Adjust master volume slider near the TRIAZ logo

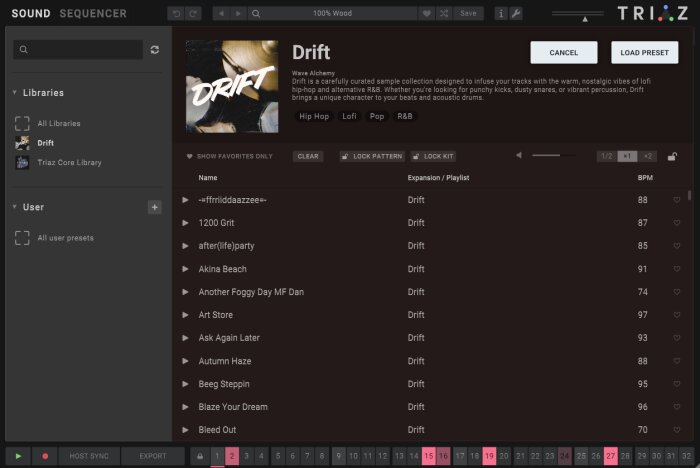(578, 15)
